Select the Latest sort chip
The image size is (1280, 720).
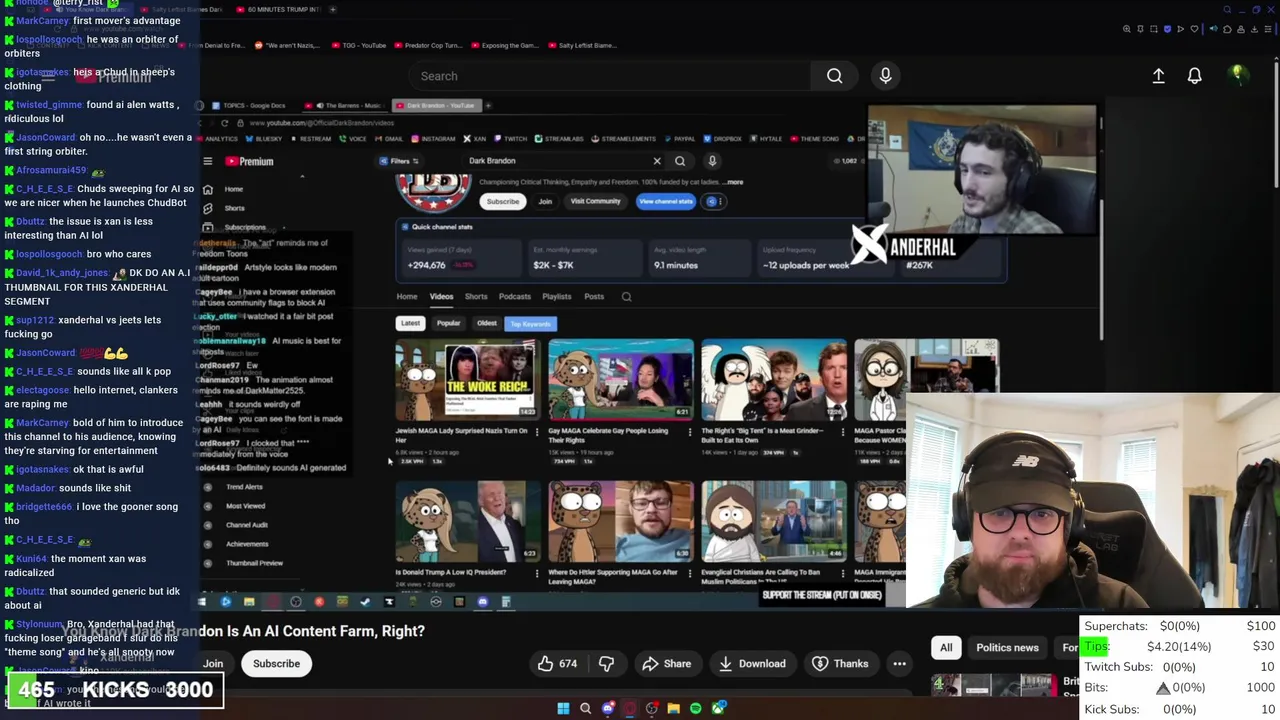coord(410,323)
